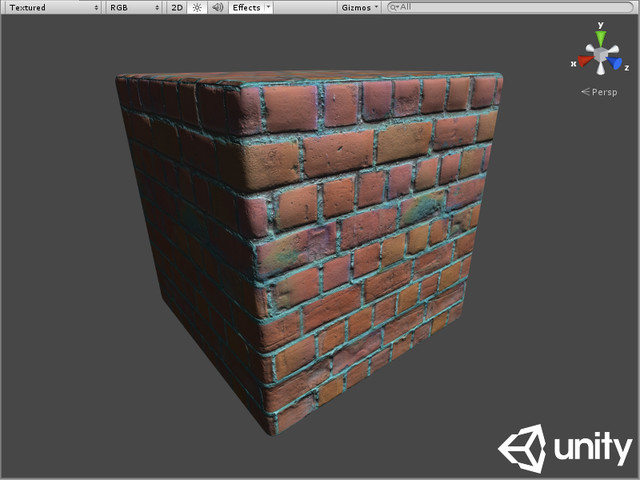Toggle 2D scene view mode

click(x=177, y=7)
